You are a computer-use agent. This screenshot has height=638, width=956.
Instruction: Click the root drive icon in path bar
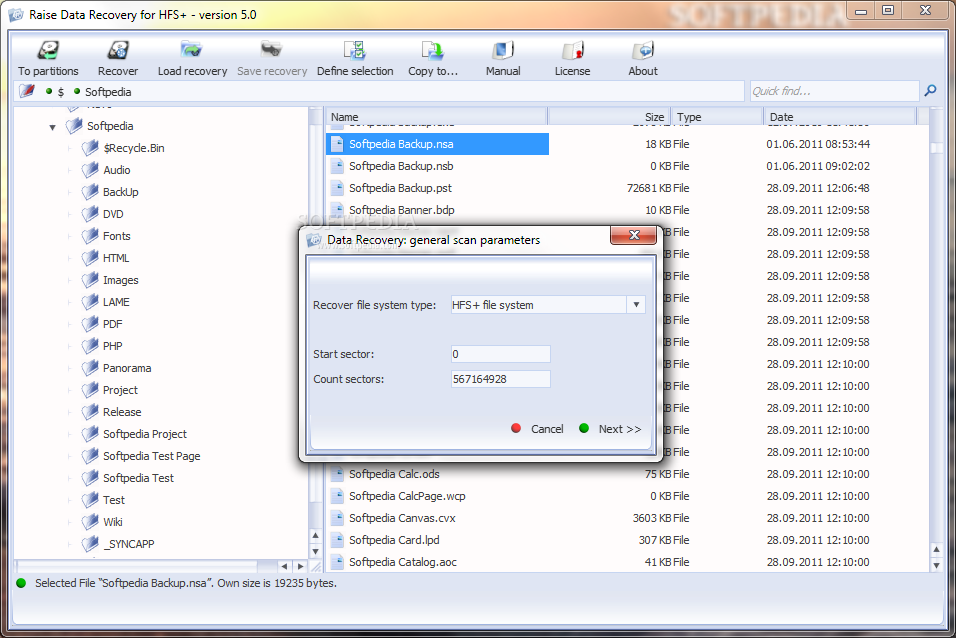tap(27, 91)
